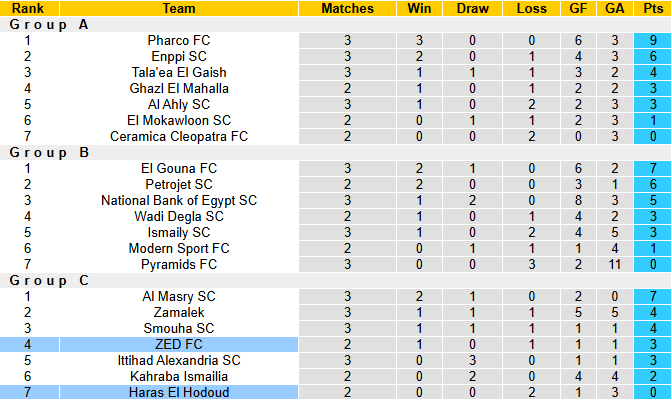Image resolution: width=671 pixels, height=399 pixels.
Task: Select Al Ahly SC team name
Action: pyautogui.click(x=179, y=104)
